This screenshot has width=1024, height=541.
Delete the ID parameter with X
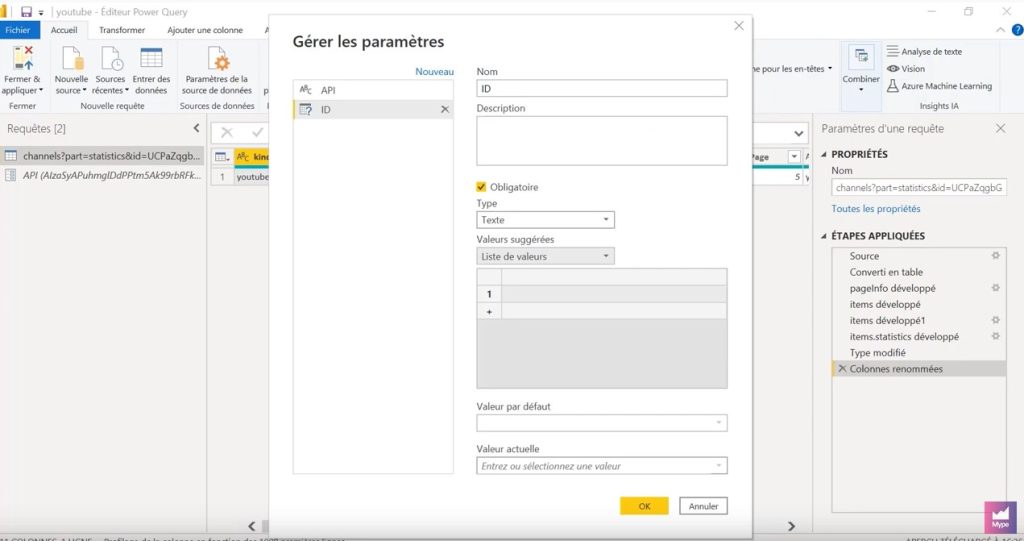pos(445,109)
